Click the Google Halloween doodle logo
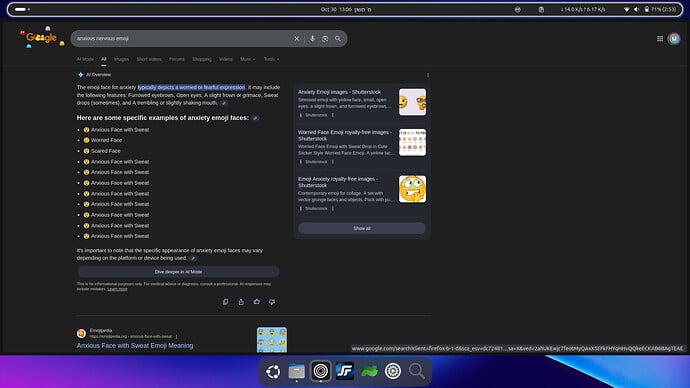 41,38
